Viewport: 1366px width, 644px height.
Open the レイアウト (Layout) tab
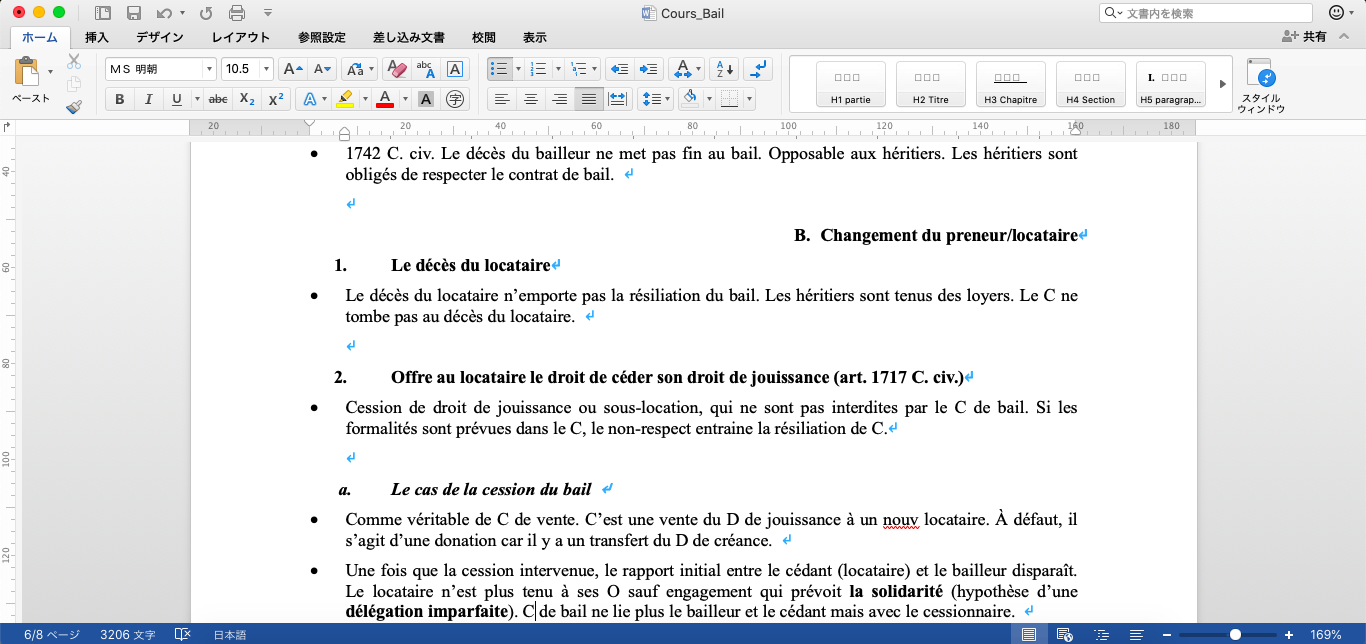pyautogui.click(x=240, y=37)
